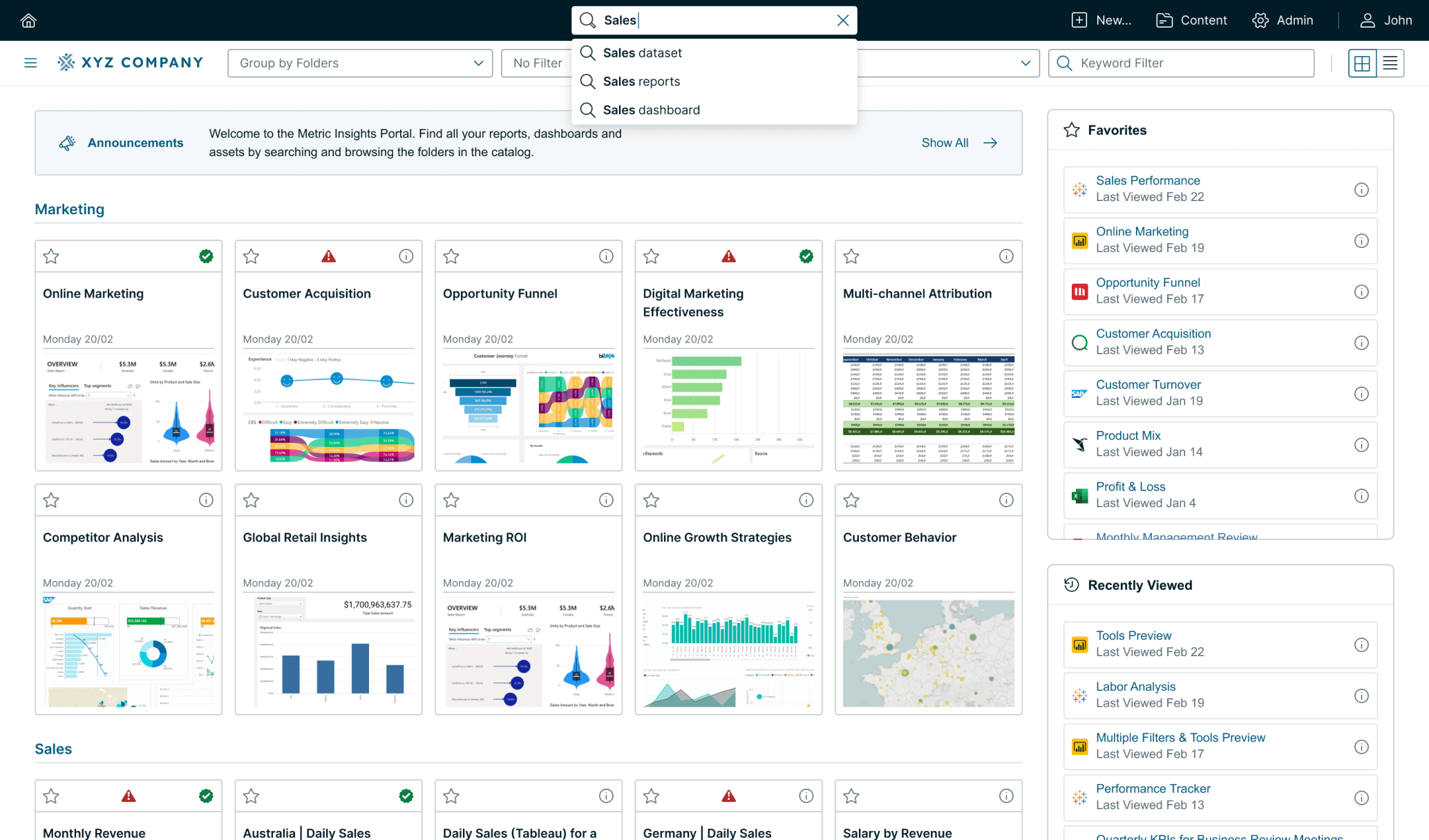Show info for Customer Behavior tile
1429x840 pixels.
point(1006,500)
